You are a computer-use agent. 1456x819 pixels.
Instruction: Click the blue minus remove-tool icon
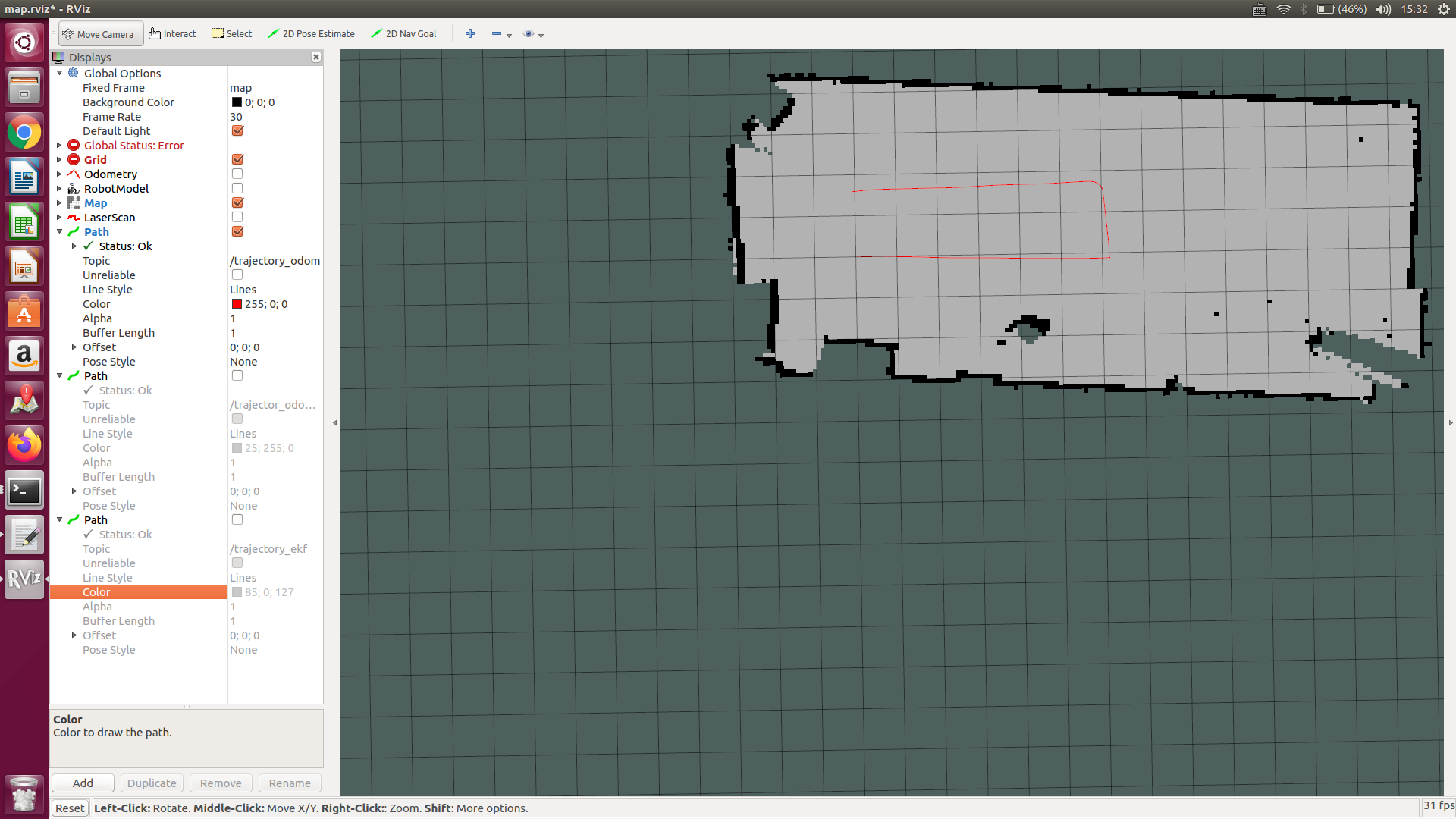pos(497,34)
